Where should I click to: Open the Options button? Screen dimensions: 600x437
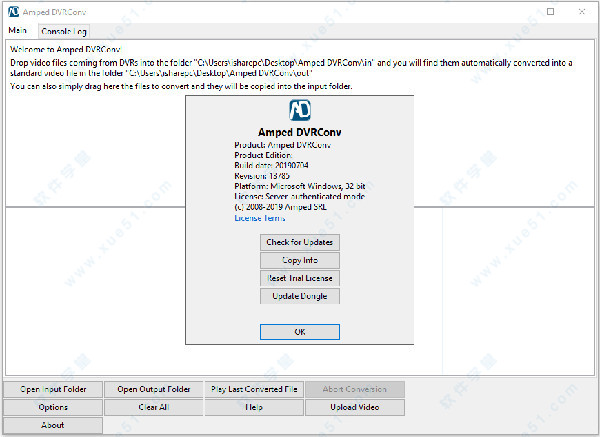pos(53,407)
